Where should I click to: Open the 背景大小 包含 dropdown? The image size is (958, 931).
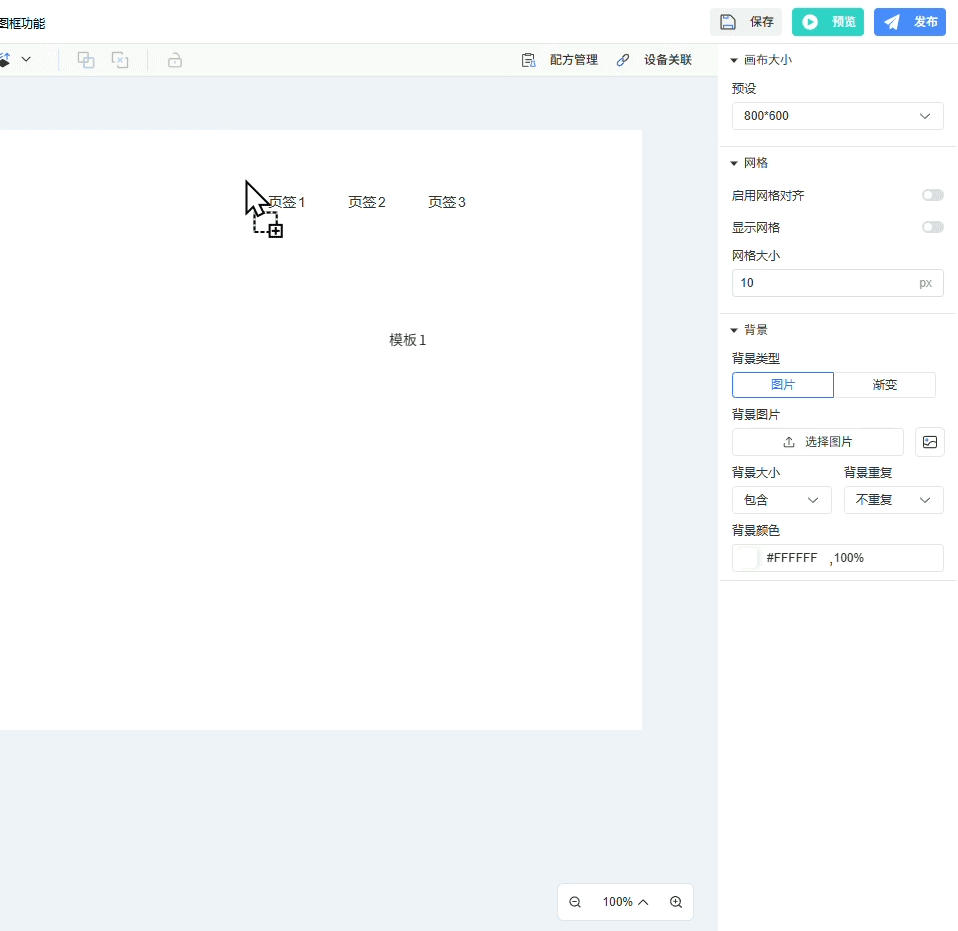pyautogui.click(x=781, y=500)
